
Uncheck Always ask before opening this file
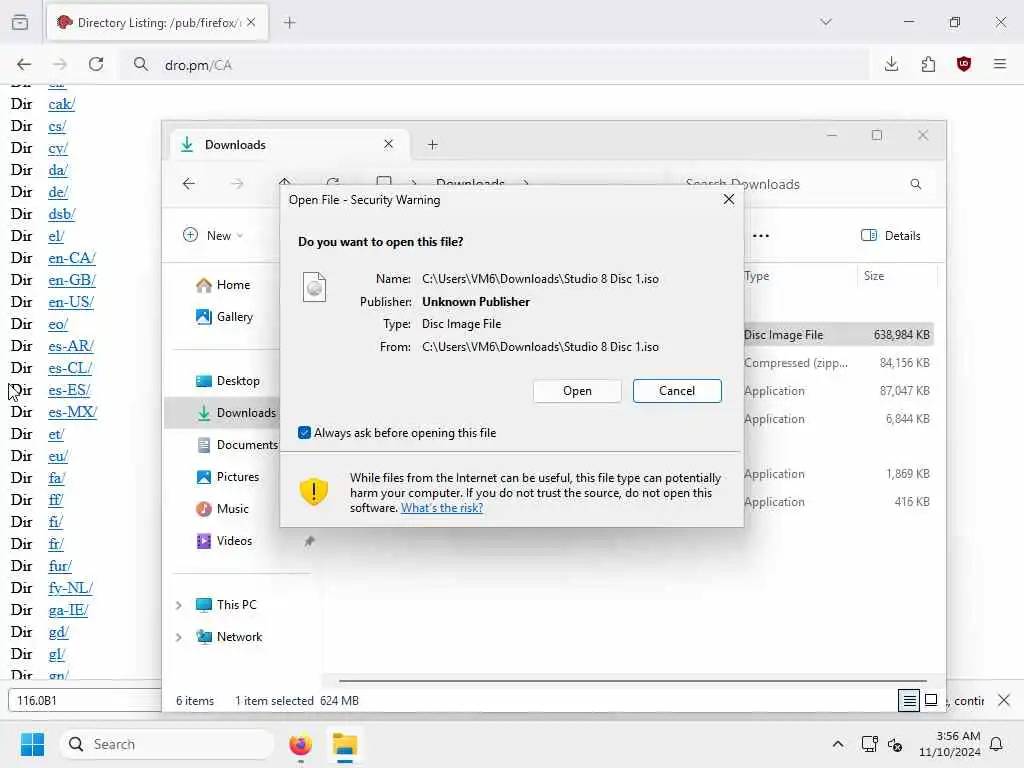[x=304, y=432]
